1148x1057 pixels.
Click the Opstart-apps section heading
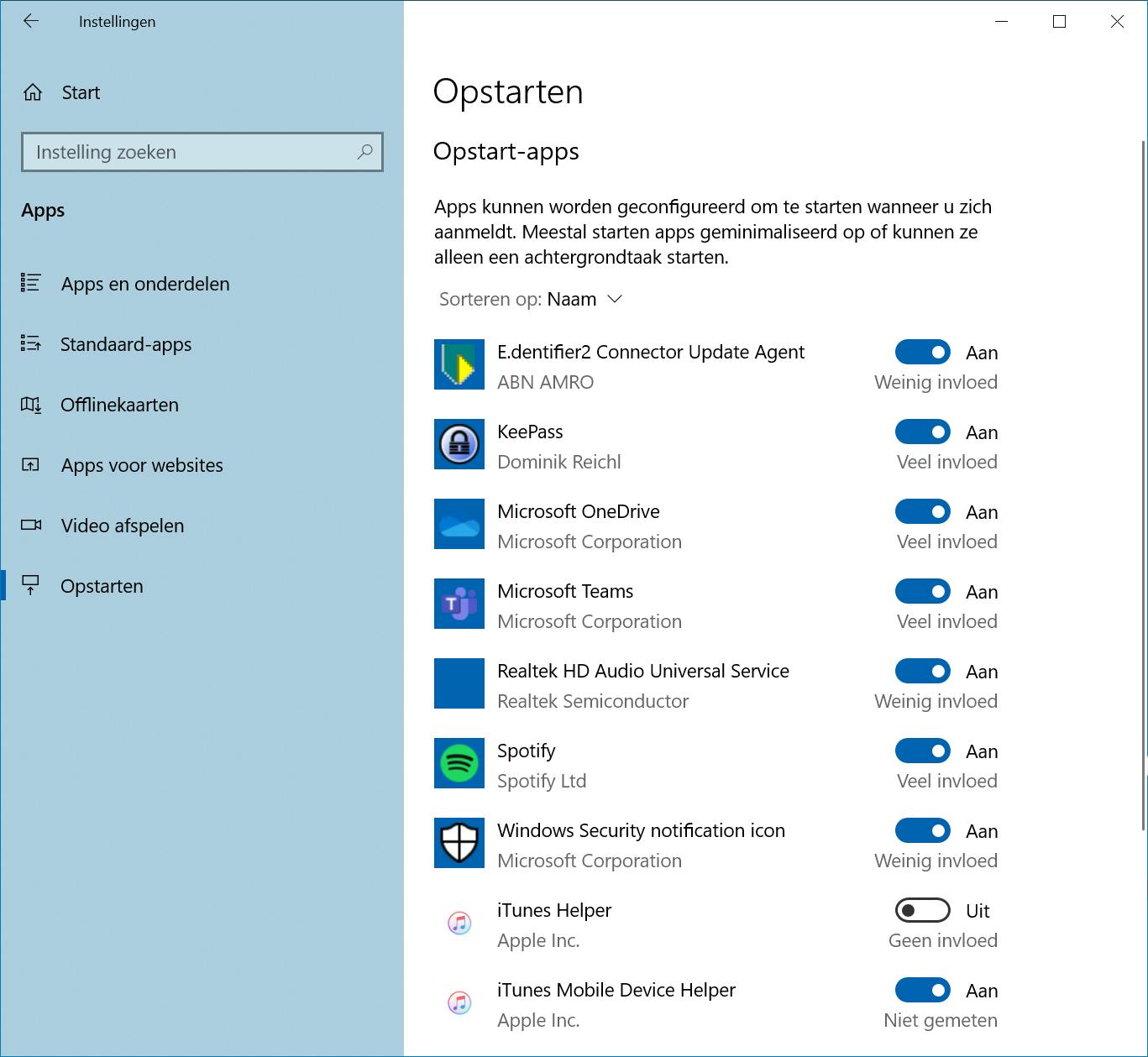tap(506, 151)
